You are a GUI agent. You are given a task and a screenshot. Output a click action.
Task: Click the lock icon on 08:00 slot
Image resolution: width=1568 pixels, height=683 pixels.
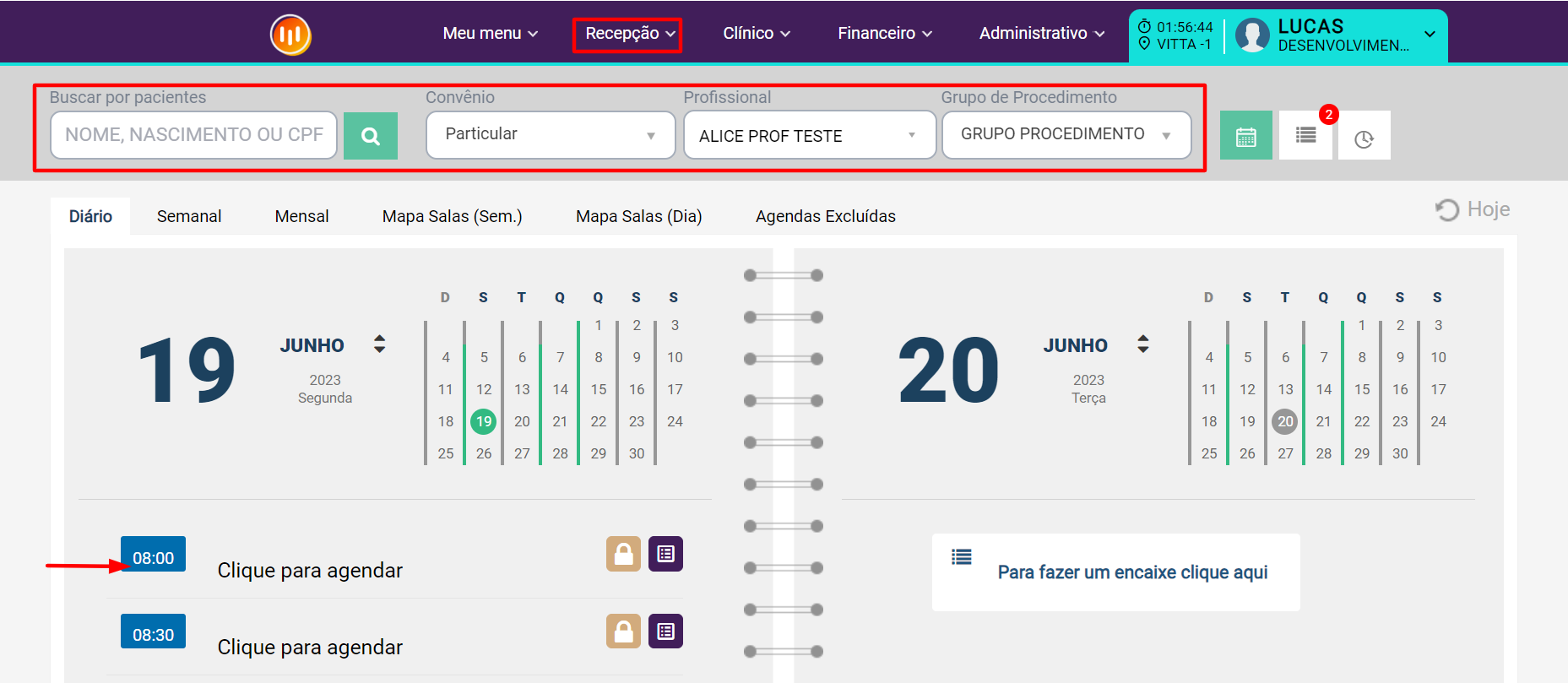[623, 554]
